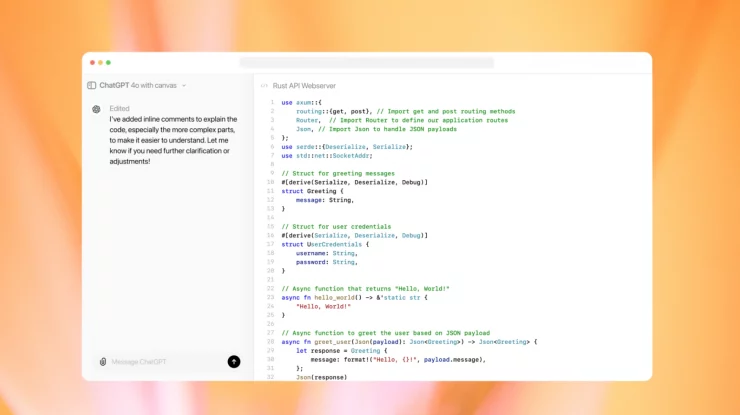Click the '// Struct for greeting messages' comment
Image resolution: width=740 pixels, height=415 pixels.
click(x=338, y=173)
